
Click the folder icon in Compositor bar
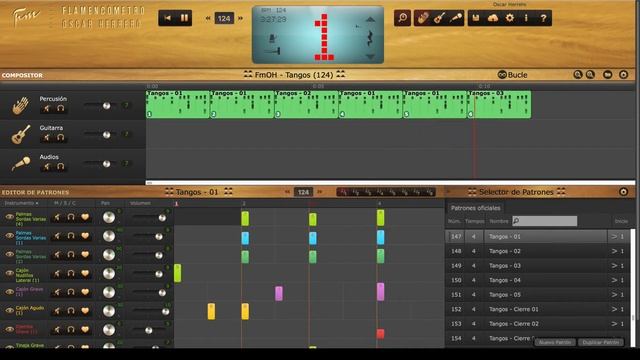(607, 75)
